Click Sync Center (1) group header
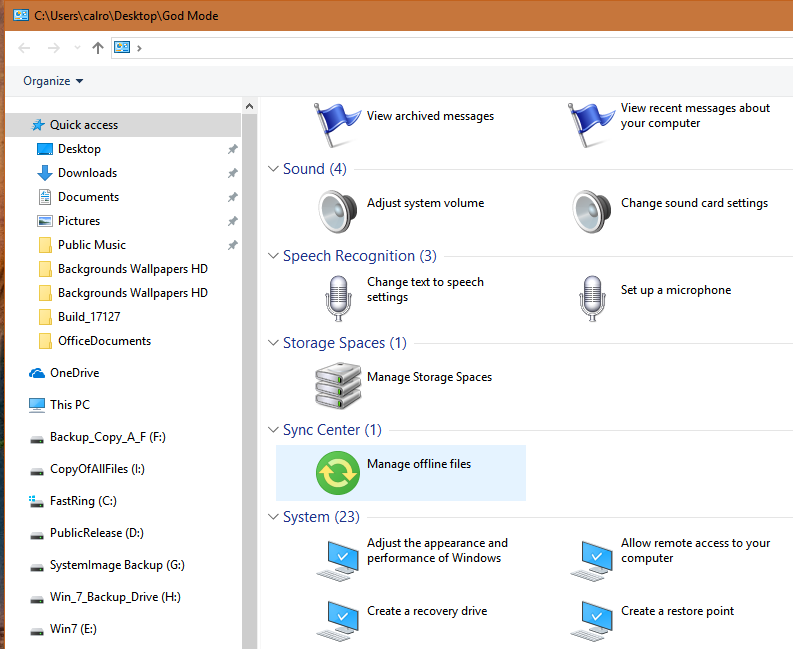The image size is (793, 649). (x=332, y=430)
